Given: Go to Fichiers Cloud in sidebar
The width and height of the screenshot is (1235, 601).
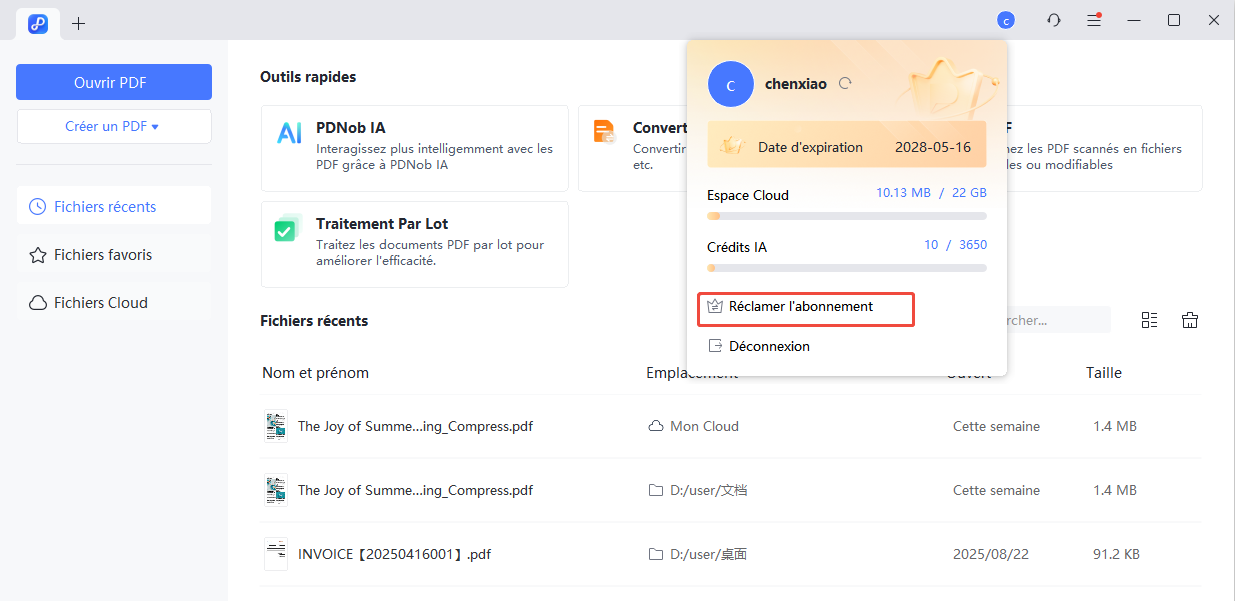Looking at the screenshot, I should [113, 303].
